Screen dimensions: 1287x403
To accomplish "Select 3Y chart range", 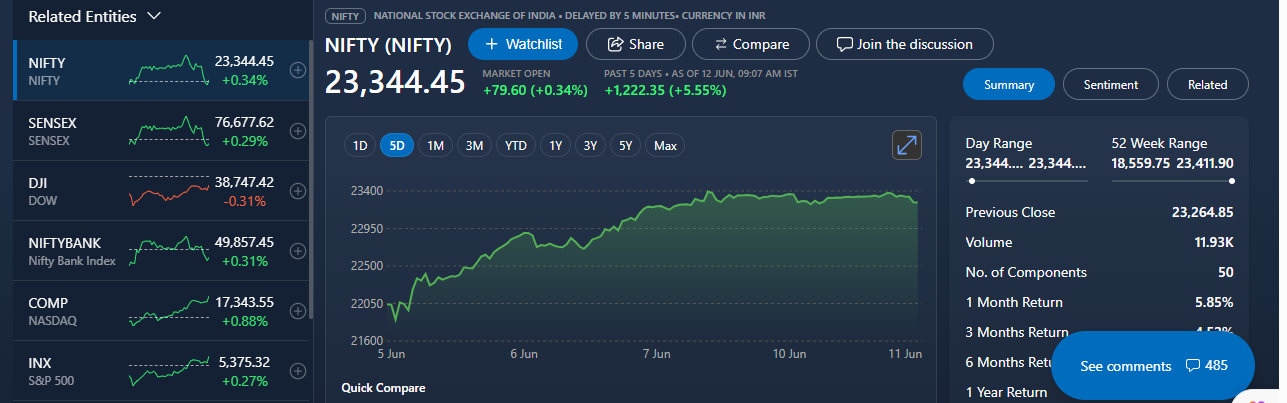I will (591, 146).
